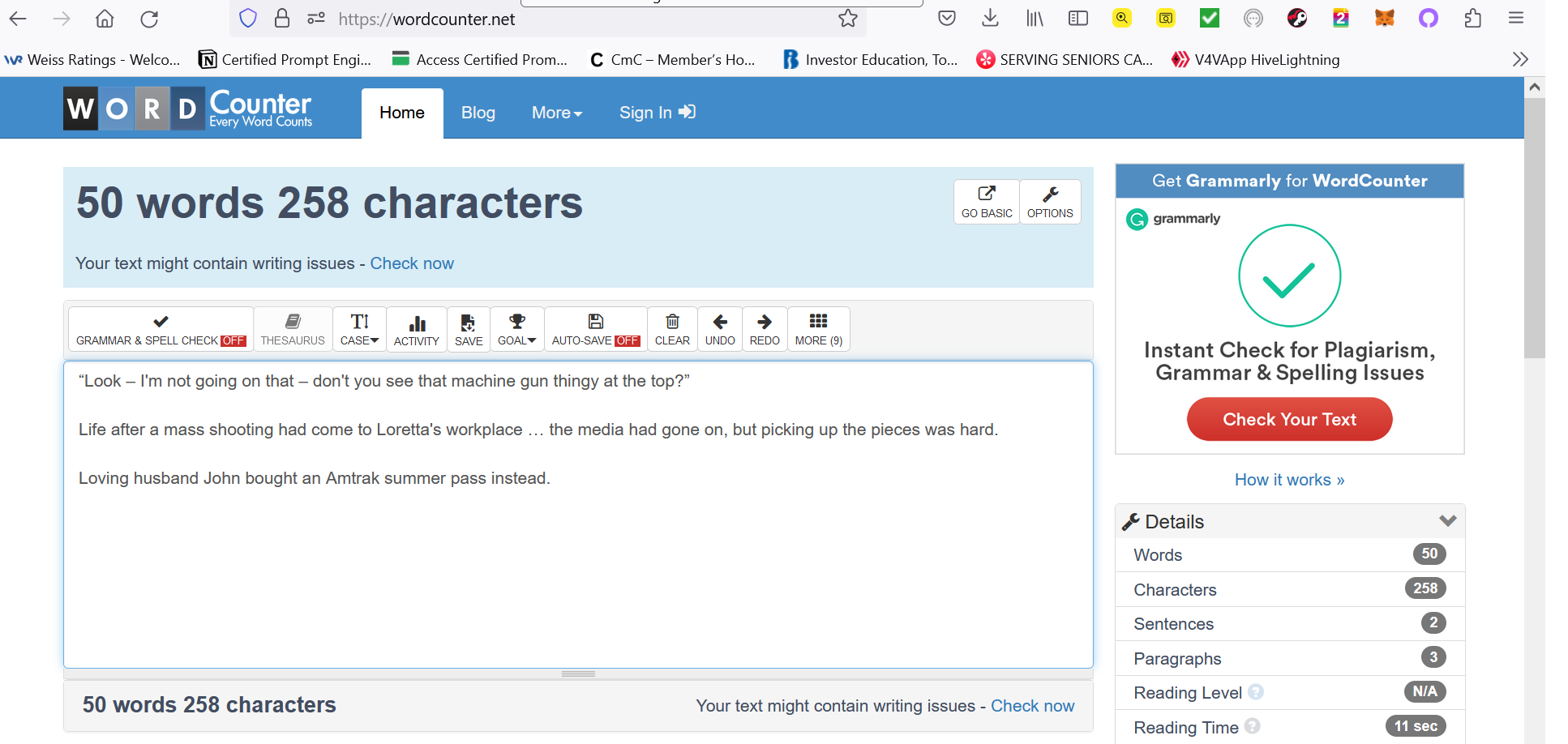Open the CASE dropdown
1568x744 pixels.
359,329
